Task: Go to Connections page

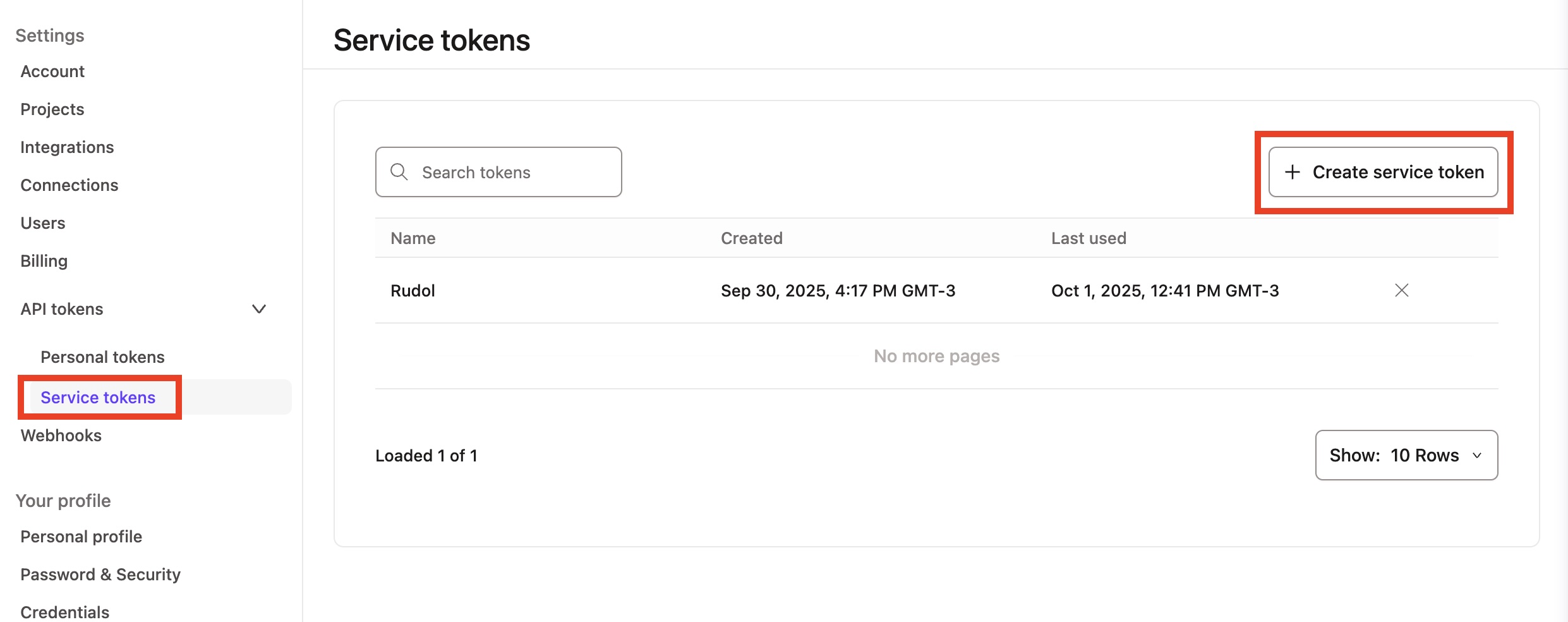Action: [x=69, y=185]
